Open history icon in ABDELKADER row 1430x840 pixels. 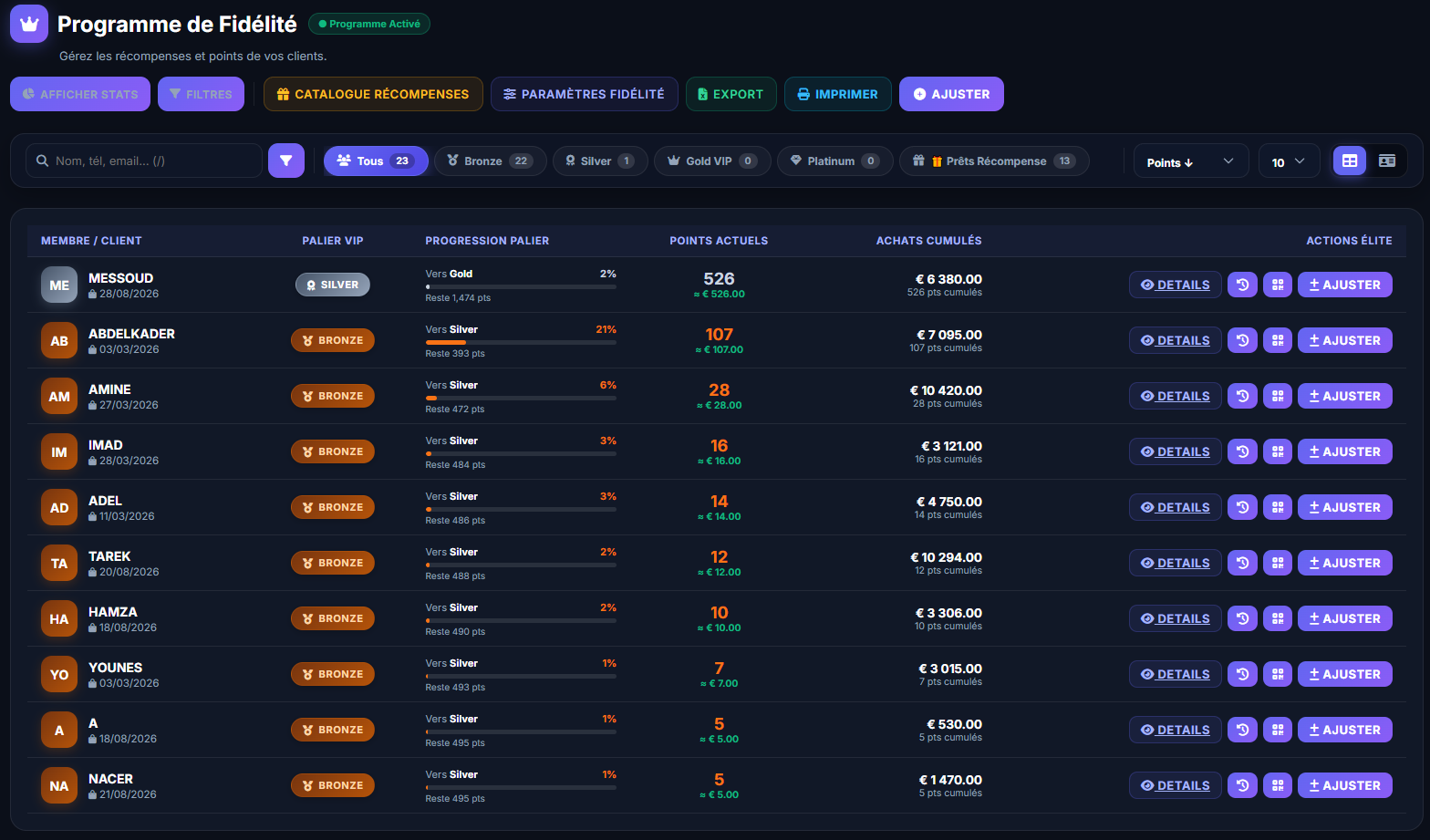1242,340
